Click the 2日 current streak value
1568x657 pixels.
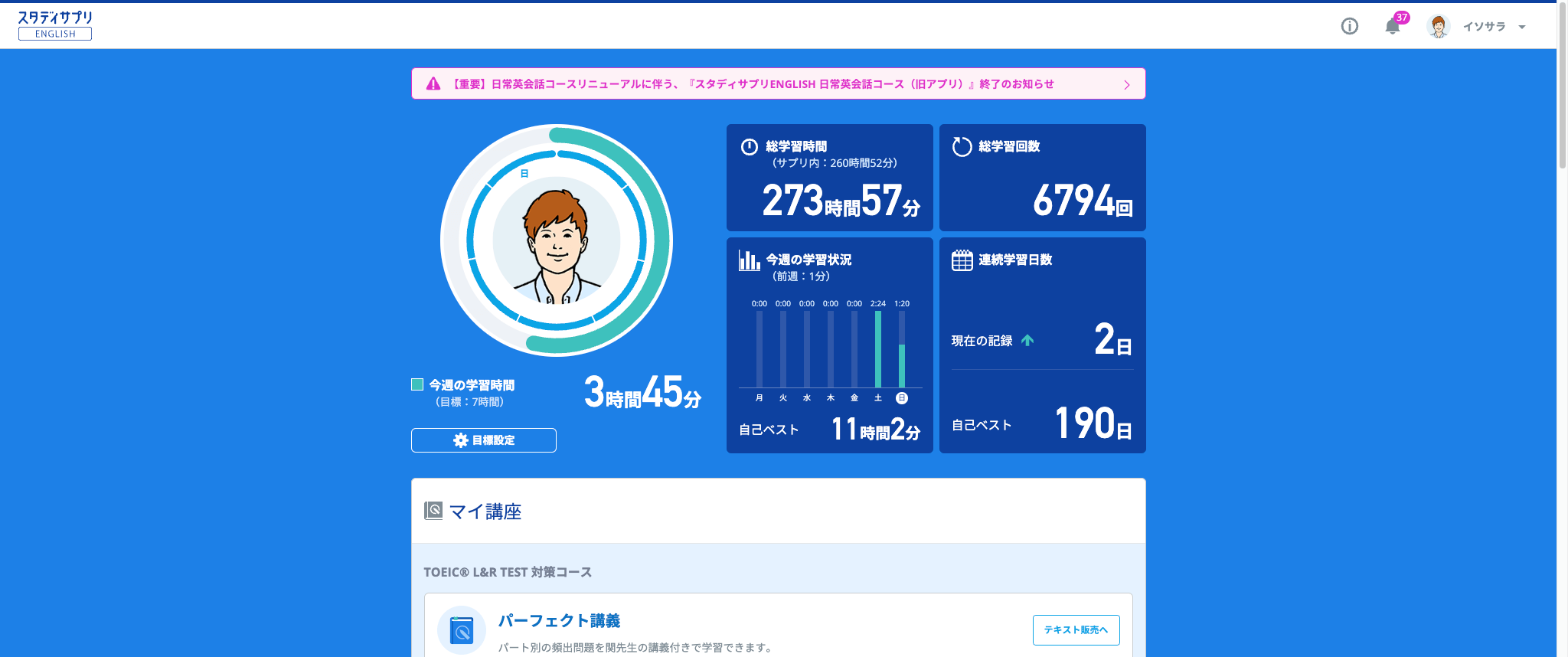1113,339
